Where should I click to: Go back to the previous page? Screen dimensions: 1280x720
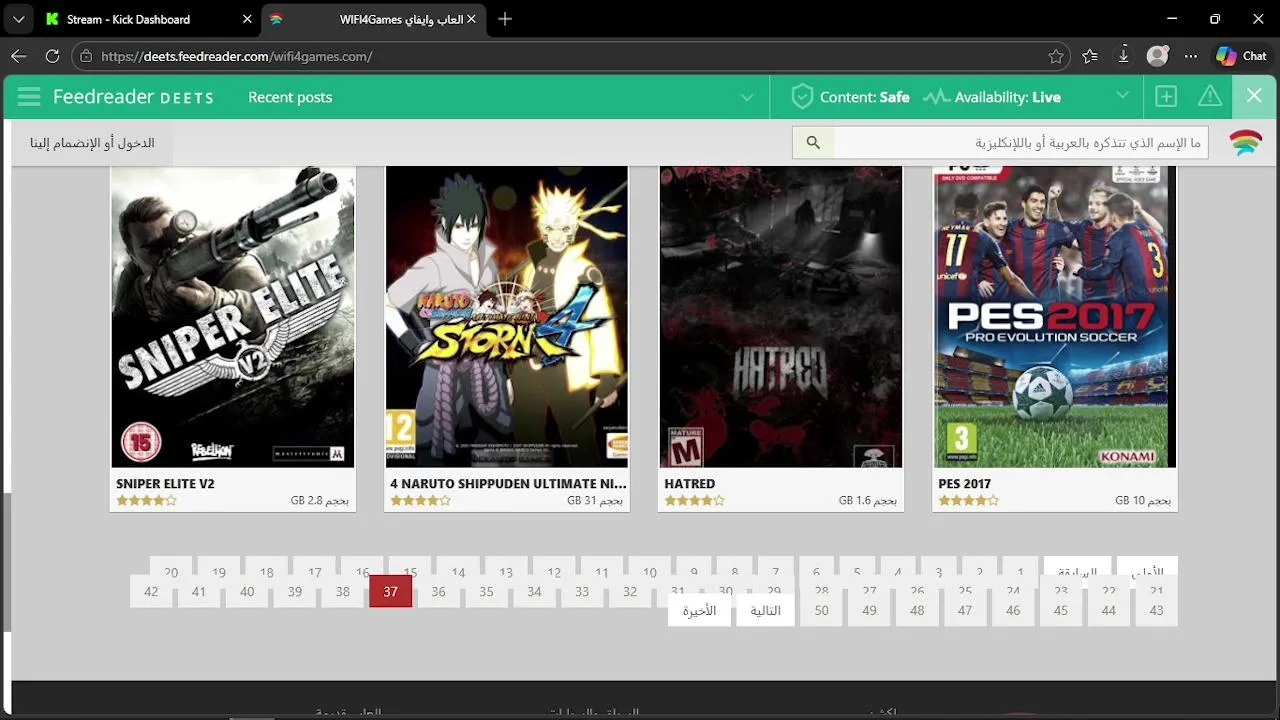(x=18, y=56)
